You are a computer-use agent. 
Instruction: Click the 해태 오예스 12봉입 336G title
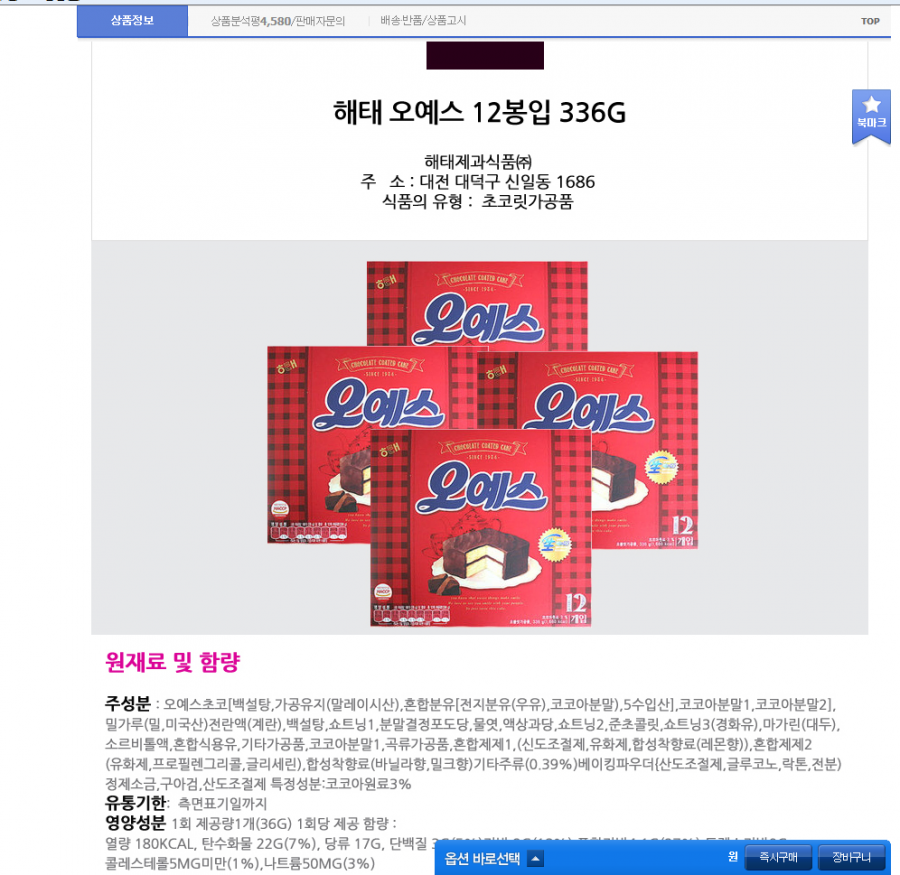click(479, 112)
